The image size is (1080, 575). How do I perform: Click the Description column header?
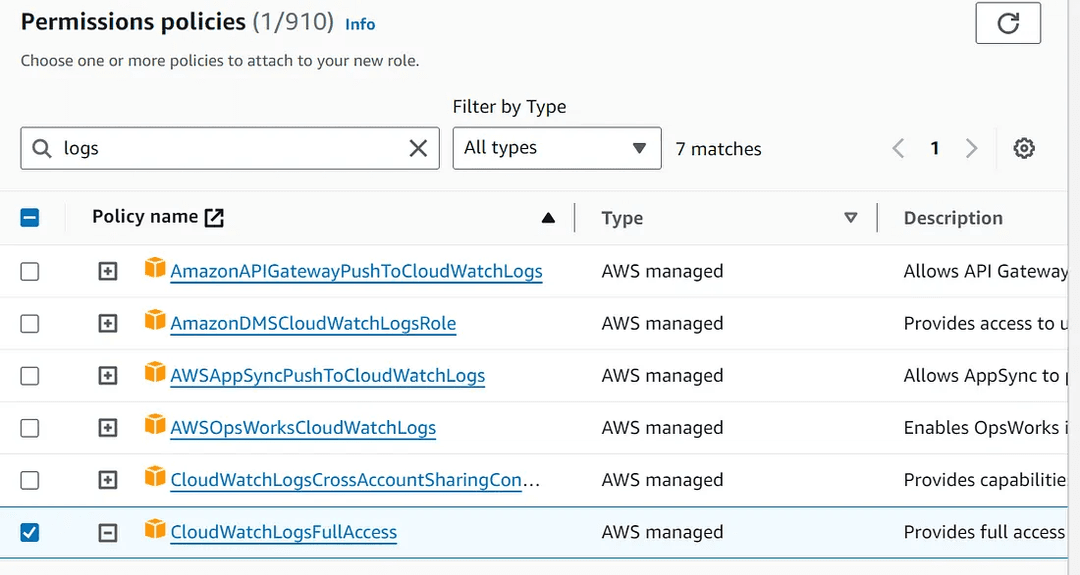pyautogui.click(x=953, y=218)
